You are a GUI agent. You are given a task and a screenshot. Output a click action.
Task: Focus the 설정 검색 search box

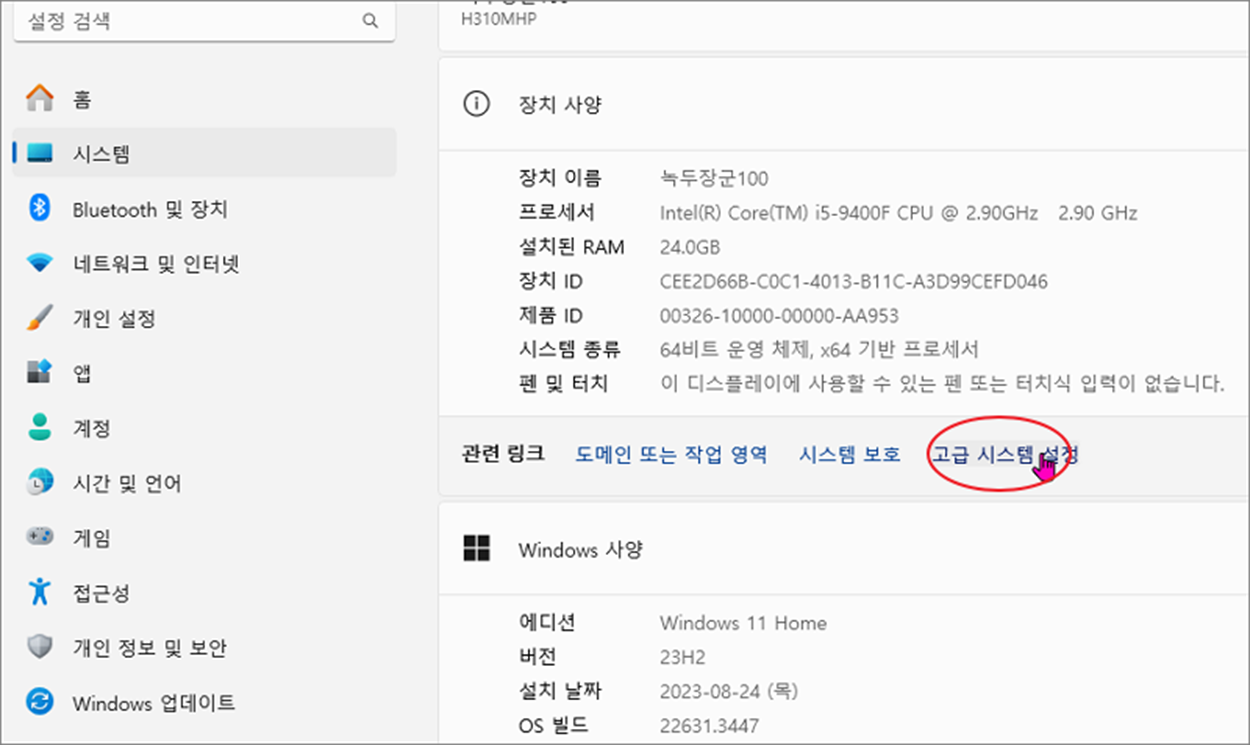point(204,21)
